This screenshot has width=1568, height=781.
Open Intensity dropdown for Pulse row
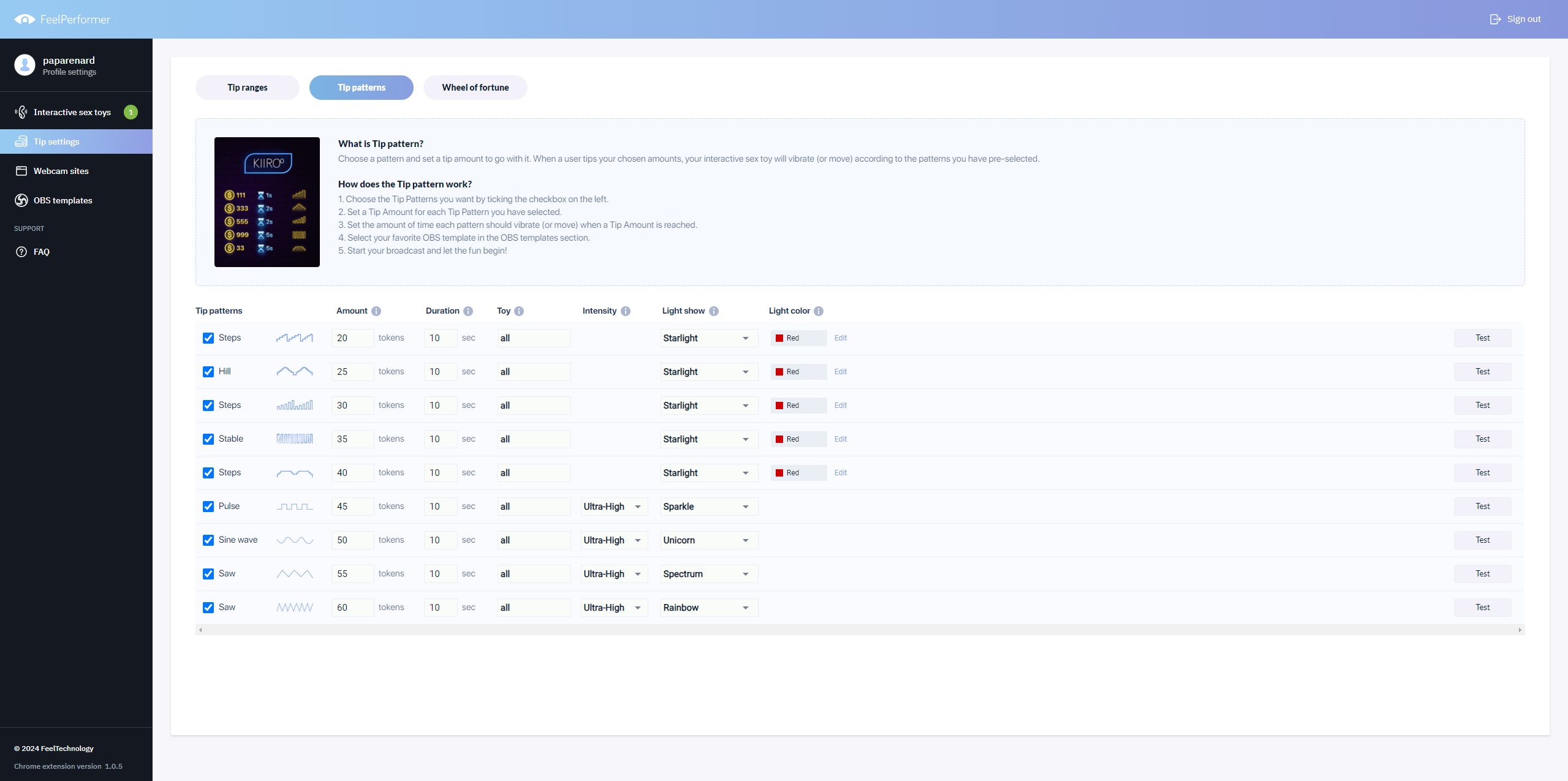pos(613,507)
